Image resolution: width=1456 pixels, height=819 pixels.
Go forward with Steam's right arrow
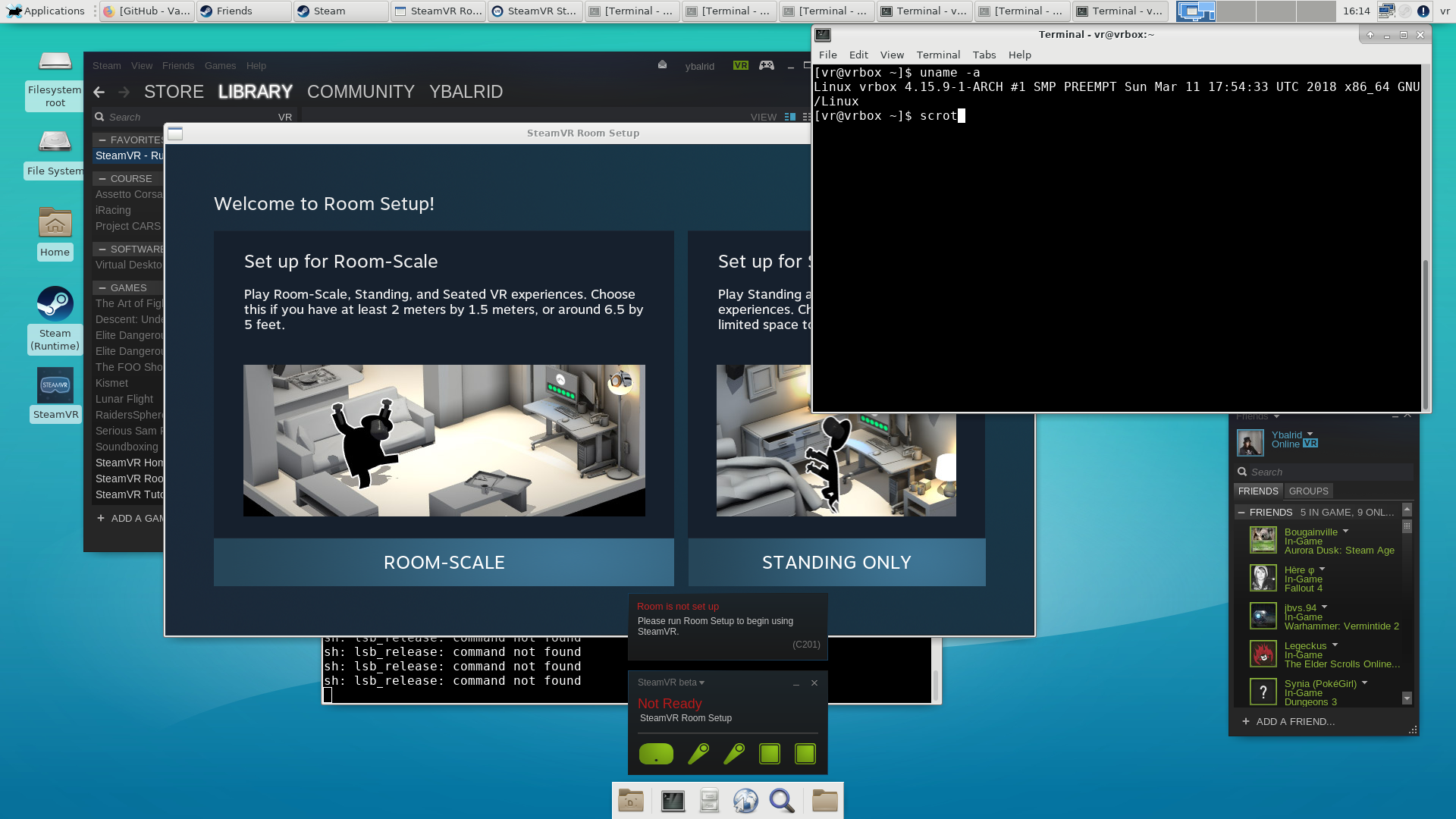pos(124,92)
